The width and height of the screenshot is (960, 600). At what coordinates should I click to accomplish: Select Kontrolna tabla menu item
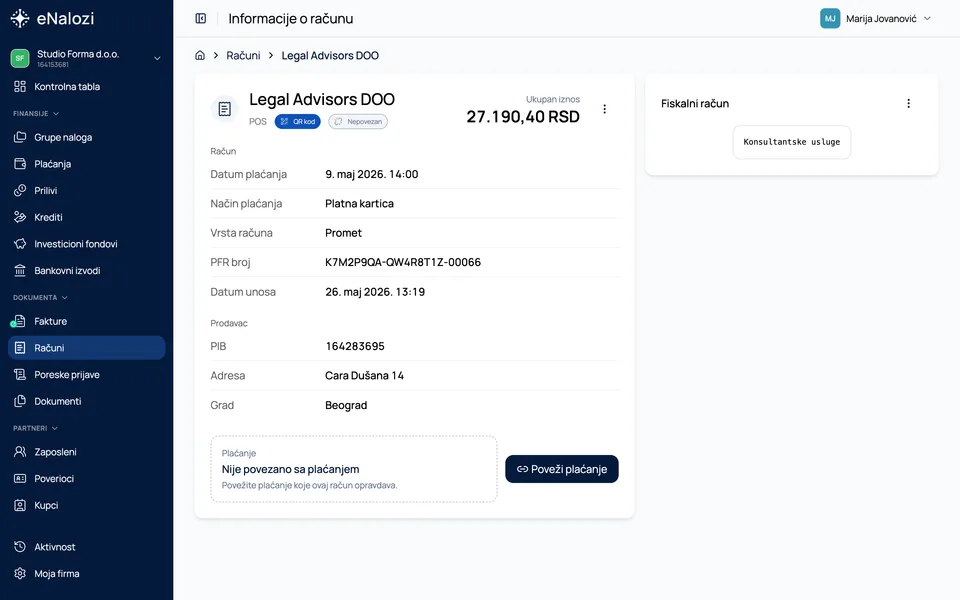coord(86,86)
